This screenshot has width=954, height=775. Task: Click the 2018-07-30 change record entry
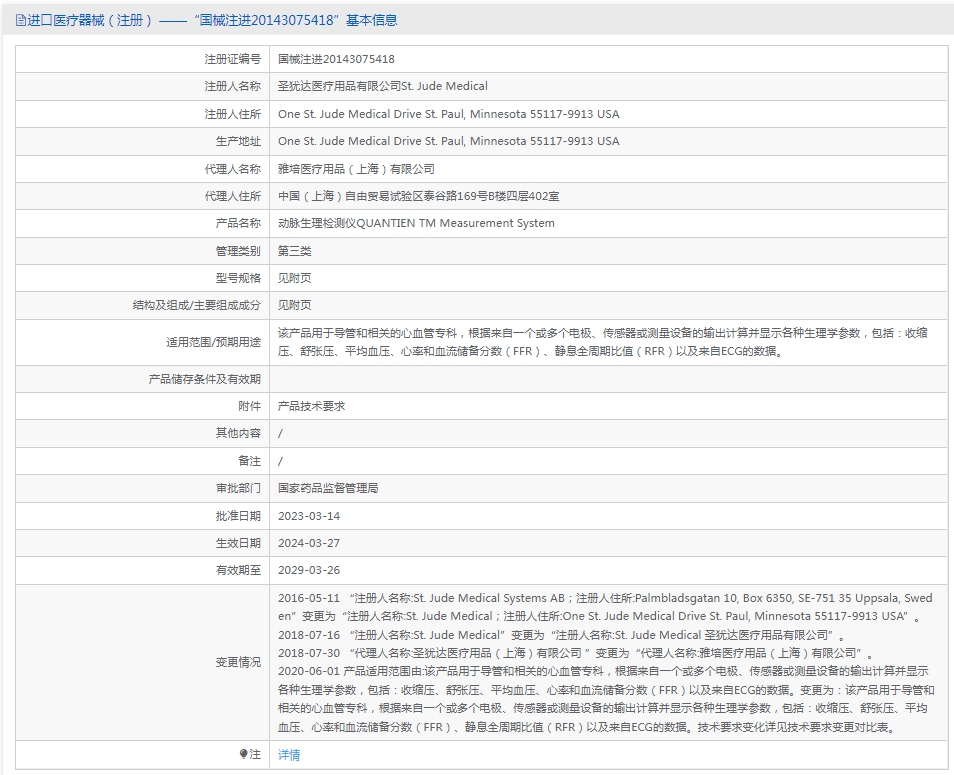point(576,653)
